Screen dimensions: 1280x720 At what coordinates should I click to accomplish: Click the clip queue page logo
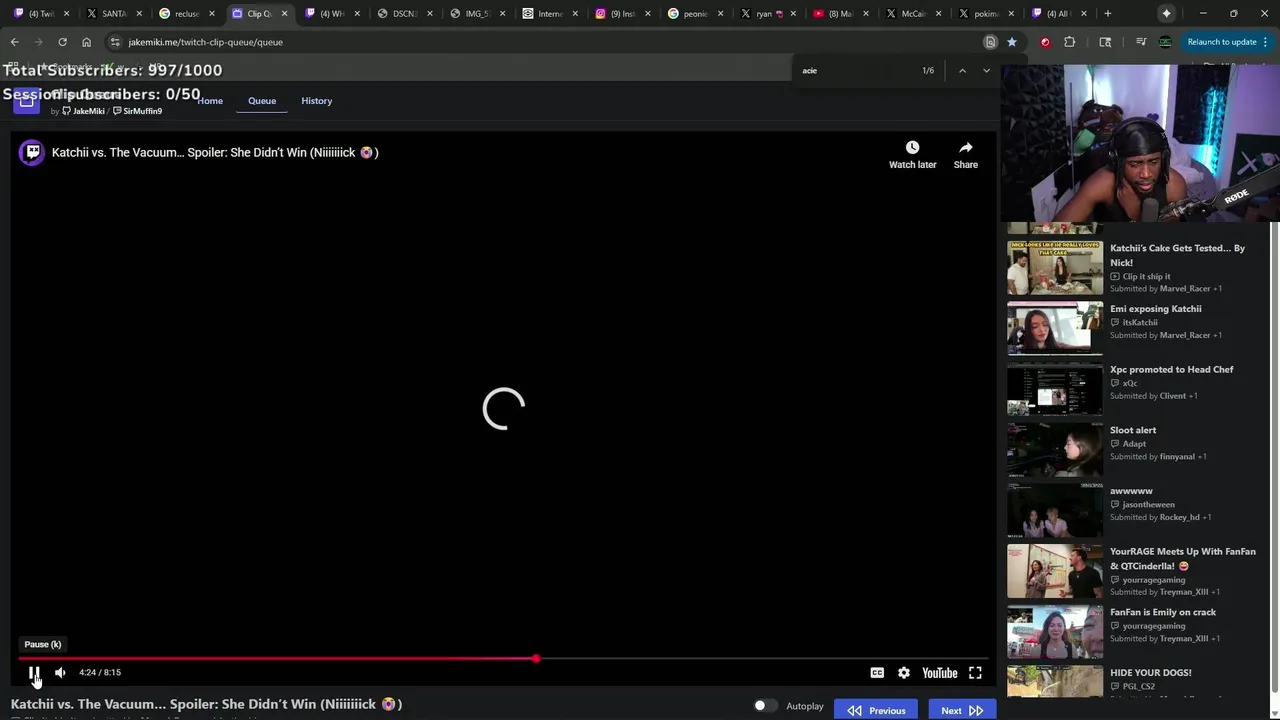tap(26, 100)
